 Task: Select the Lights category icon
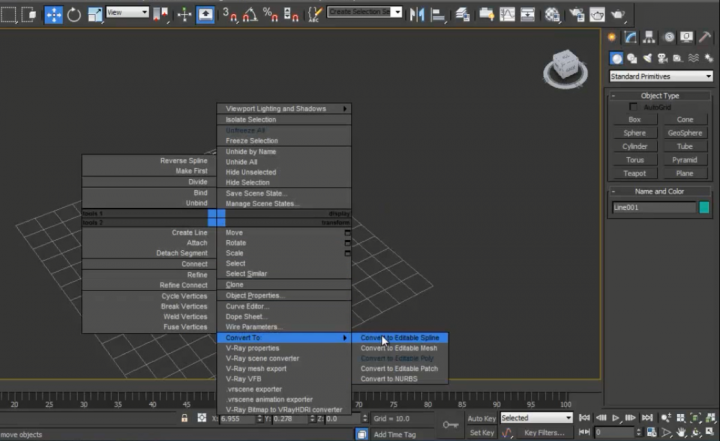[x=646, y=58]
